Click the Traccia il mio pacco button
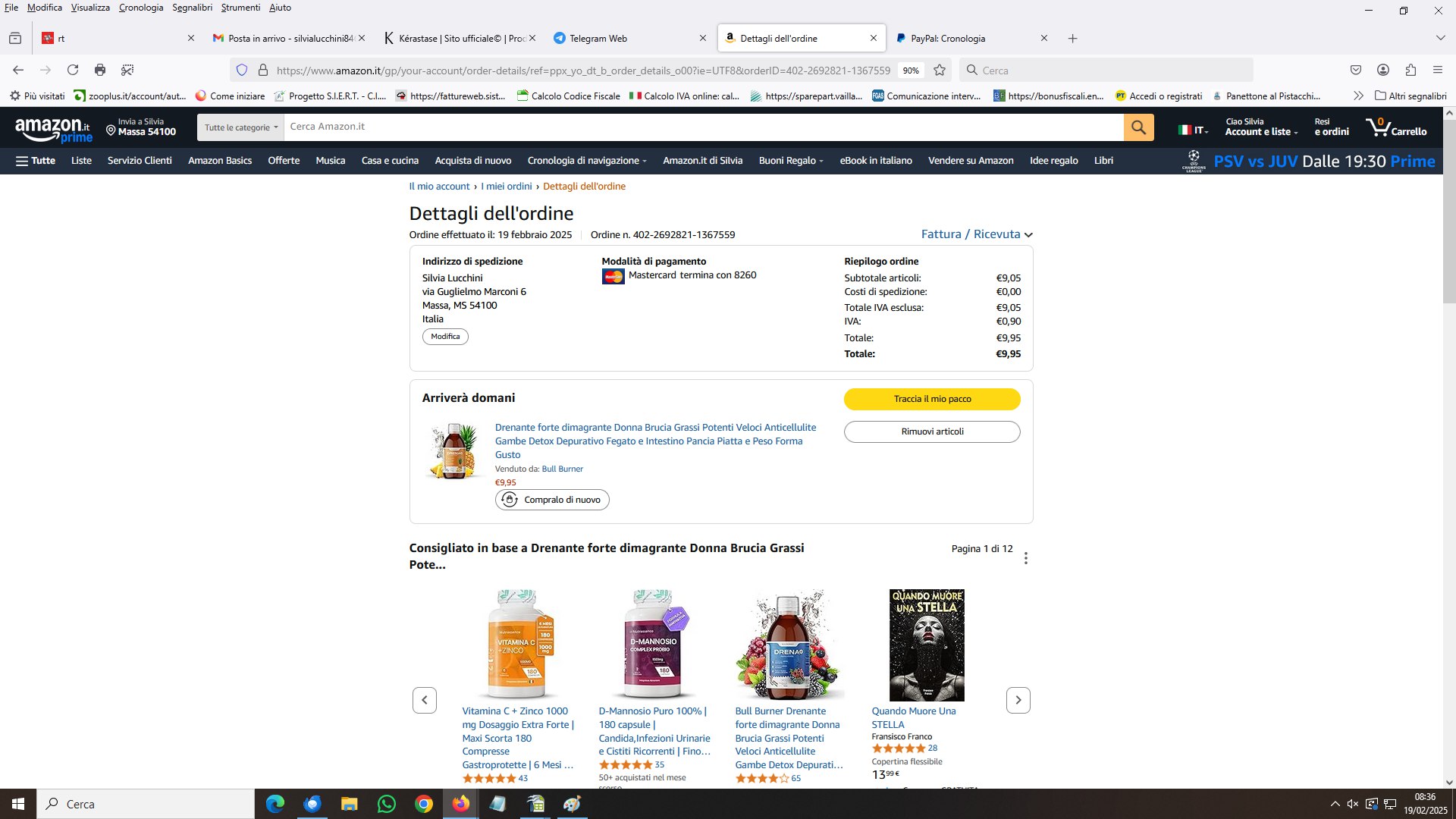This screenshot has width=1456, height=819. click(x=932, y=399)
